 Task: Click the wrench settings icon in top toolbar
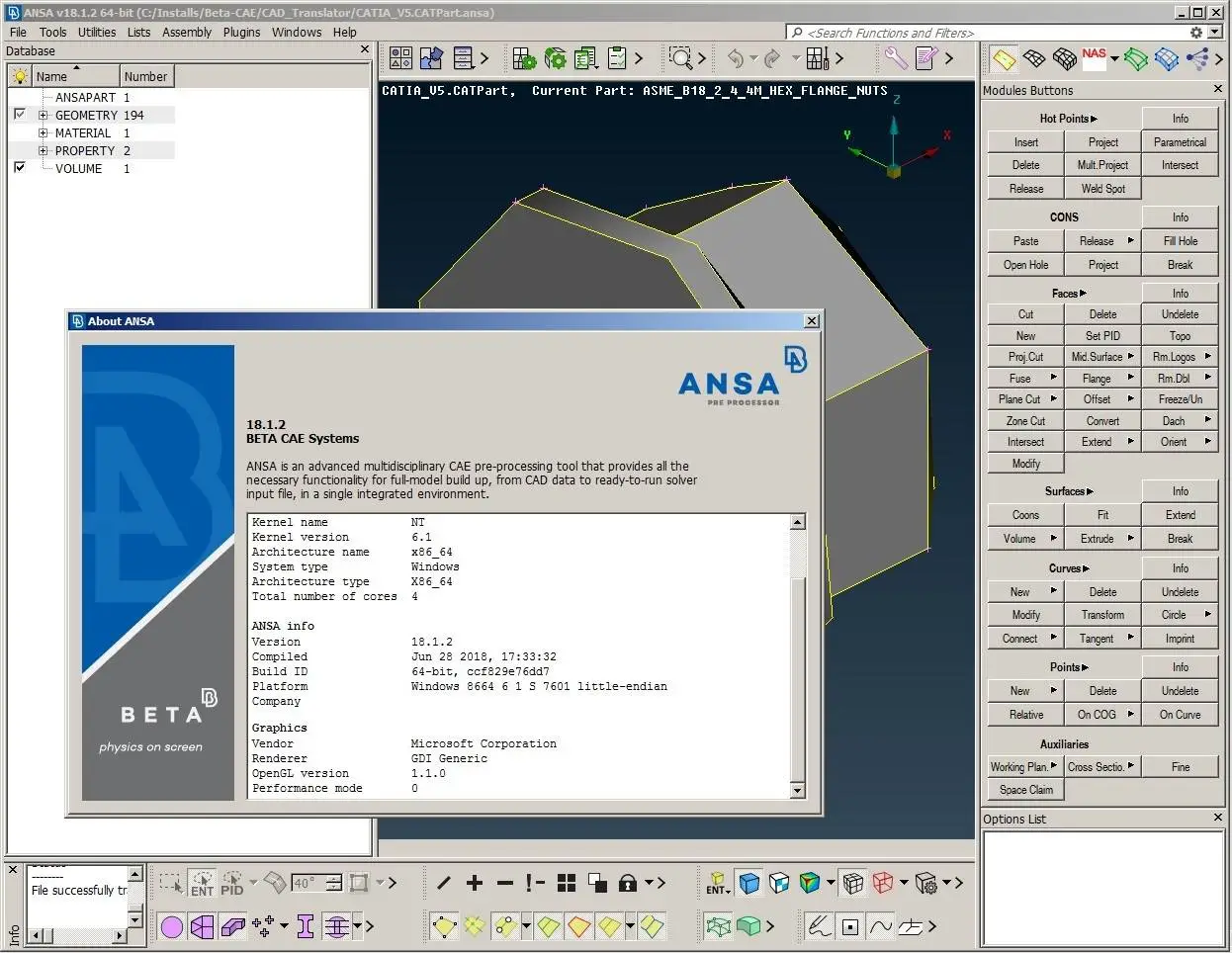(896, 58)
